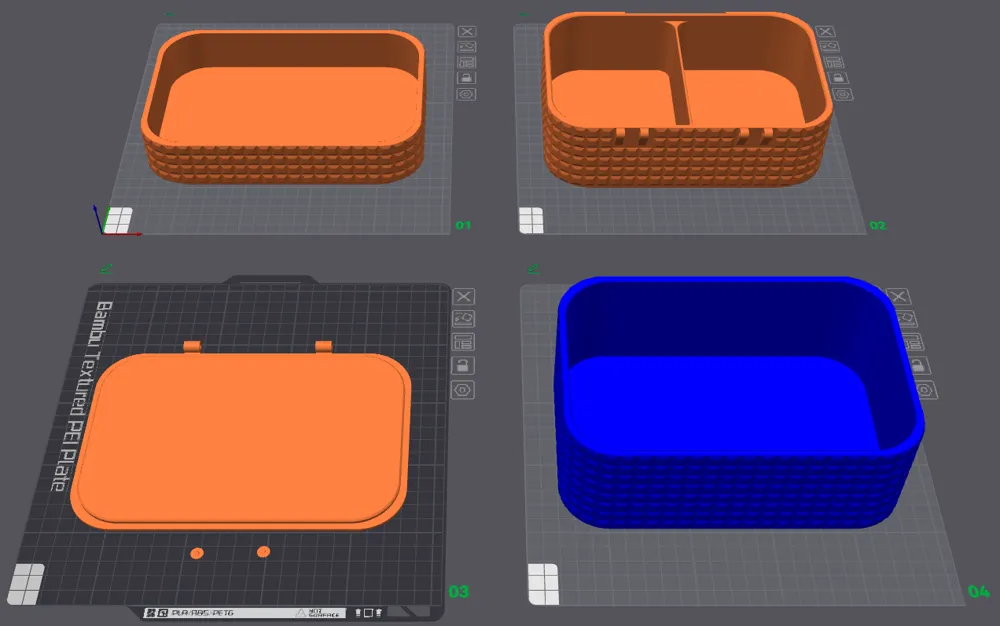The image size is (1000, 626).
Task: Click arrange icon on plate 03
Action: 464,342
